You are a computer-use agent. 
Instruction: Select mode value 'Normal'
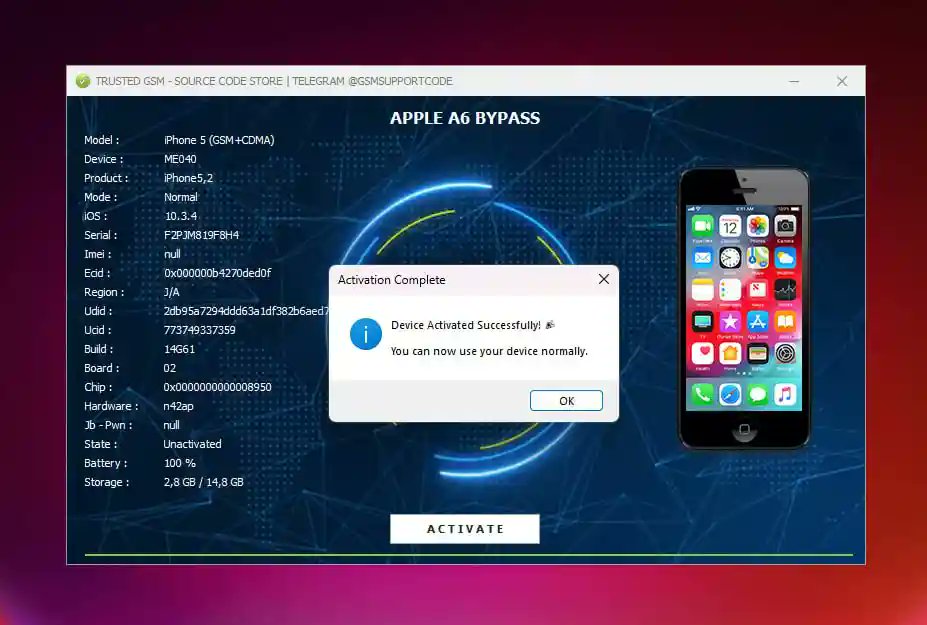pos(180,197)
